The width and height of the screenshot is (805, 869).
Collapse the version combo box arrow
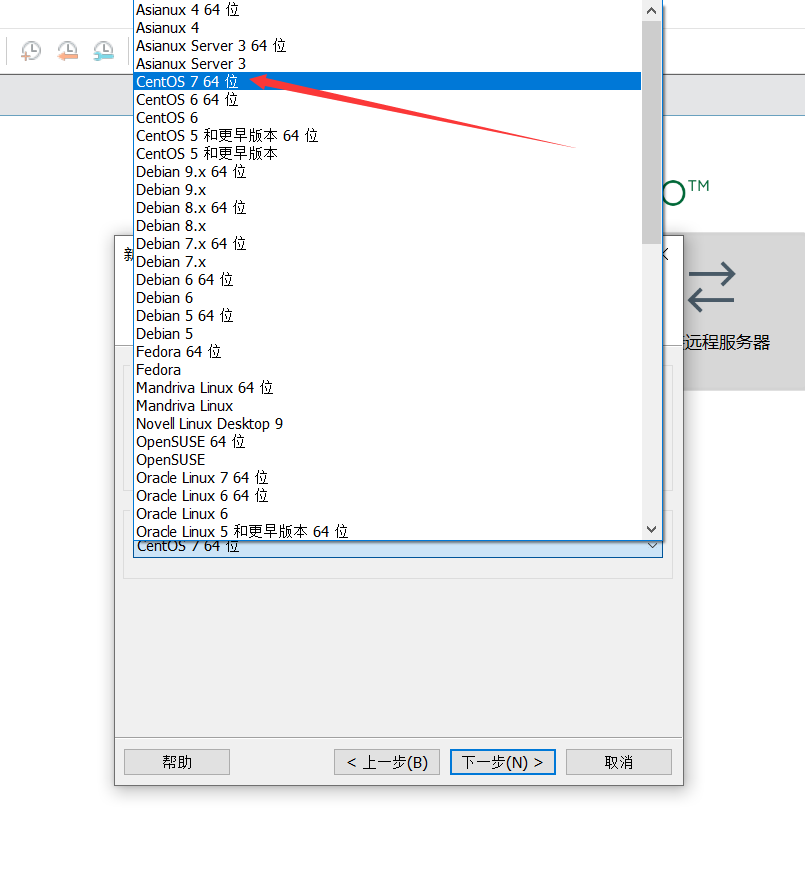coord(653,546)
